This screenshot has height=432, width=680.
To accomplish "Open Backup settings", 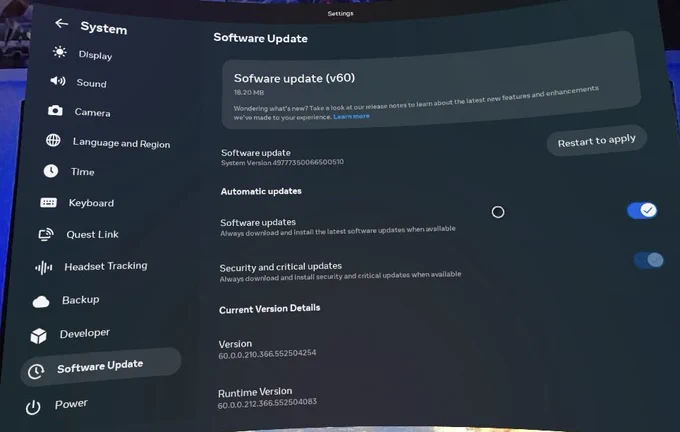I will [x=81, y=300].
